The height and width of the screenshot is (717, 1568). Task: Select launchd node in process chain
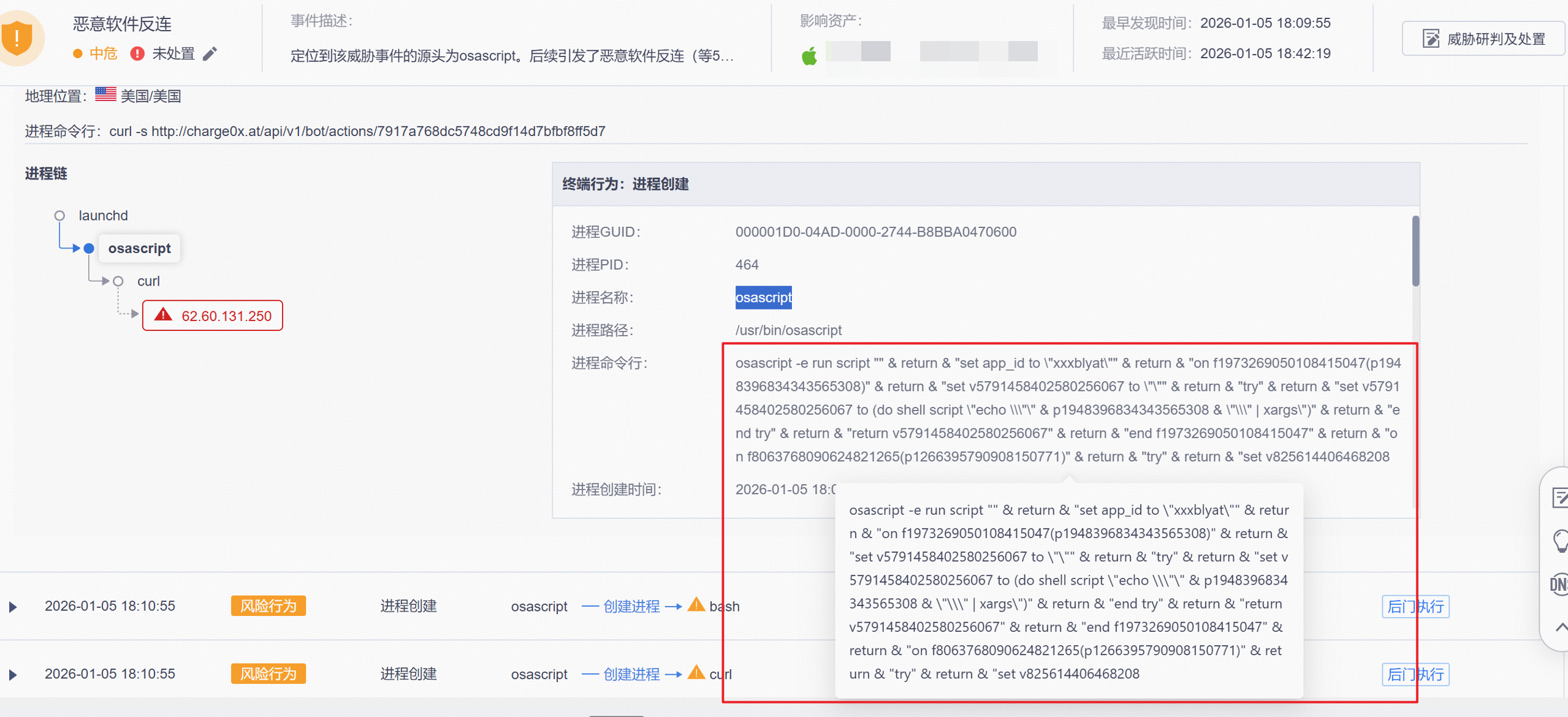102,216
